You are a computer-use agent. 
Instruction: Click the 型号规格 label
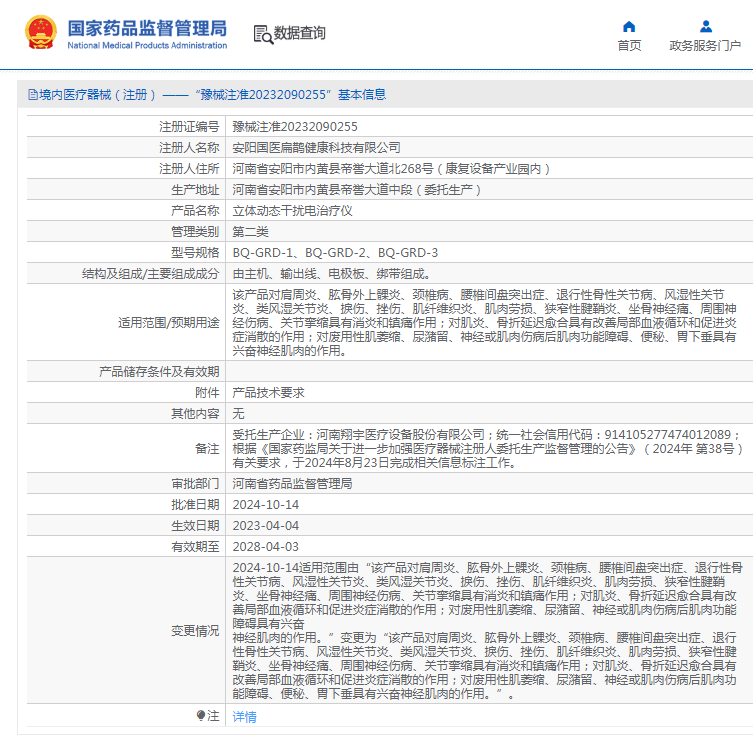point(195,253)
